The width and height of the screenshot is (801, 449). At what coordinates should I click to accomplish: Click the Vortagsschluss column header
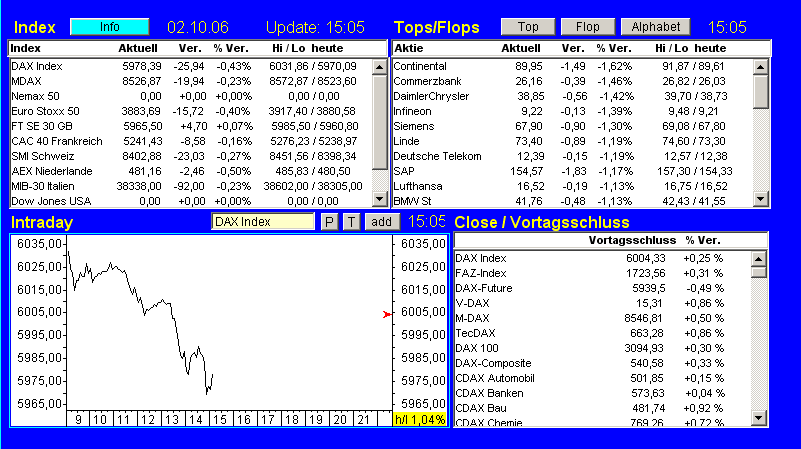pyautogui.click(x=632, y=240)
